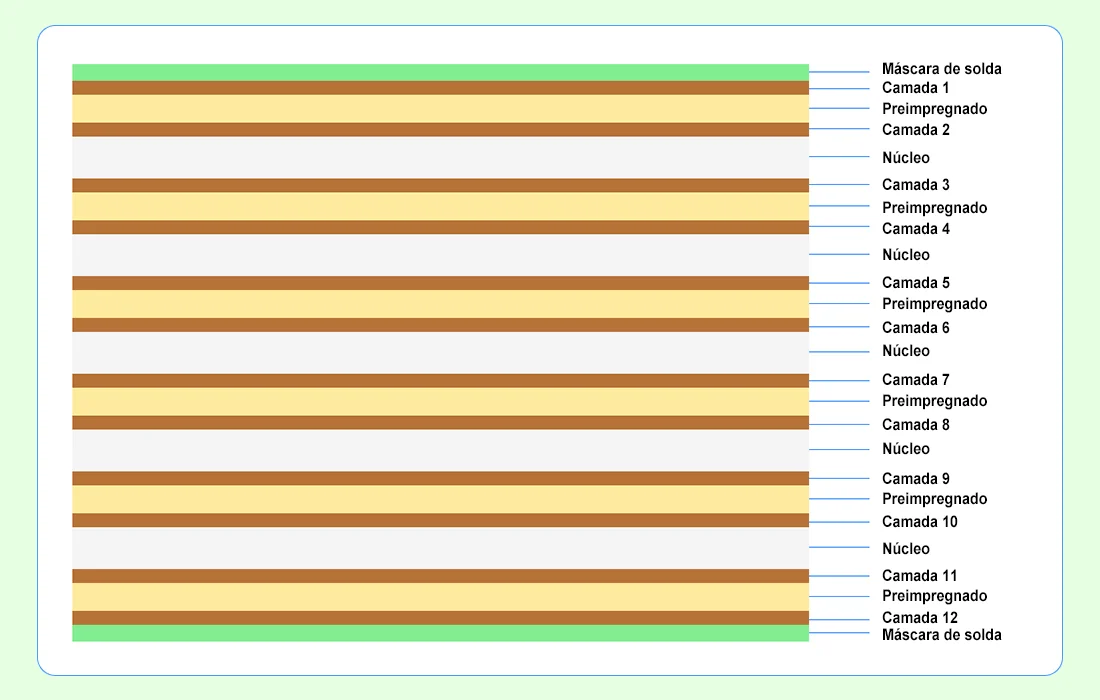Click the "Camada 6" label
Screen dimensions: 1100x700
click(x=915, y=328)
